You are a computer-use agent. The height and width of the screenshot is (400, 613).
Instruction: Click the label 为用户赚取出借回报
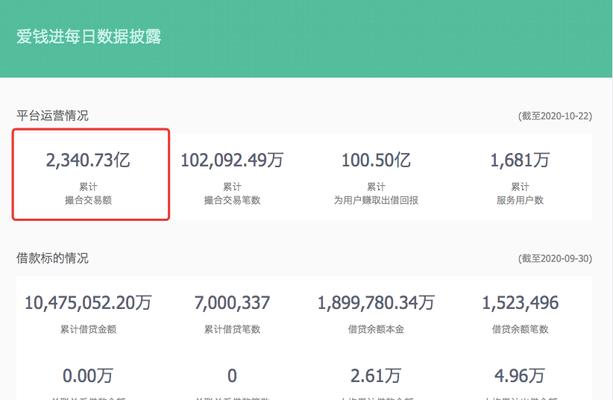click(x=376, y=200)
